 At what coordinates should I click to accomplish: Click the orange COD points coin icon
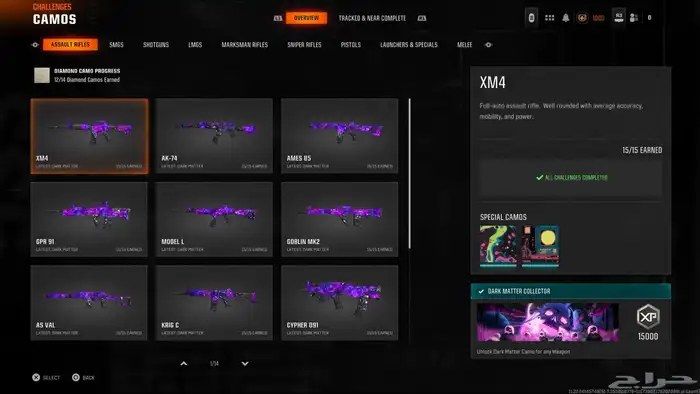tap(582, 18)
